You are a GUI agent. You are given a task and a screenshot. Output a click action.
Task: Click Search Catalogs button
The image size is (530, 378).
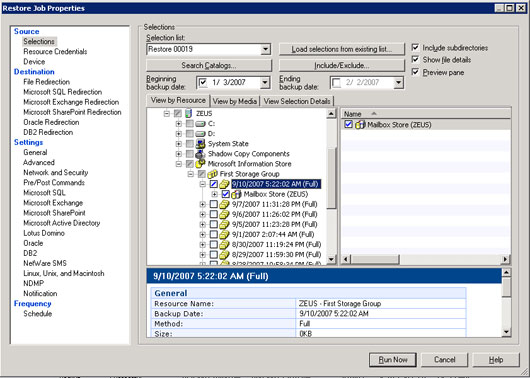click(209, 66)
